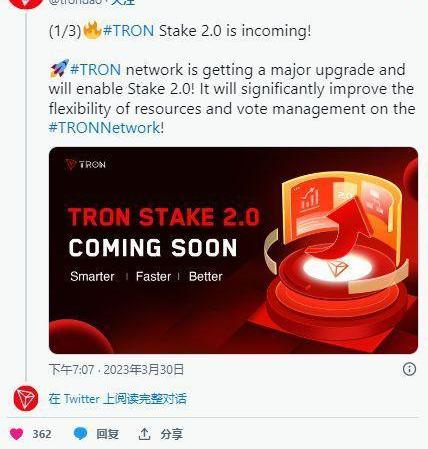Open the TRON Stake 2.0 banner image
This screenshot has height=449, width=428.
tap(233, 250)
